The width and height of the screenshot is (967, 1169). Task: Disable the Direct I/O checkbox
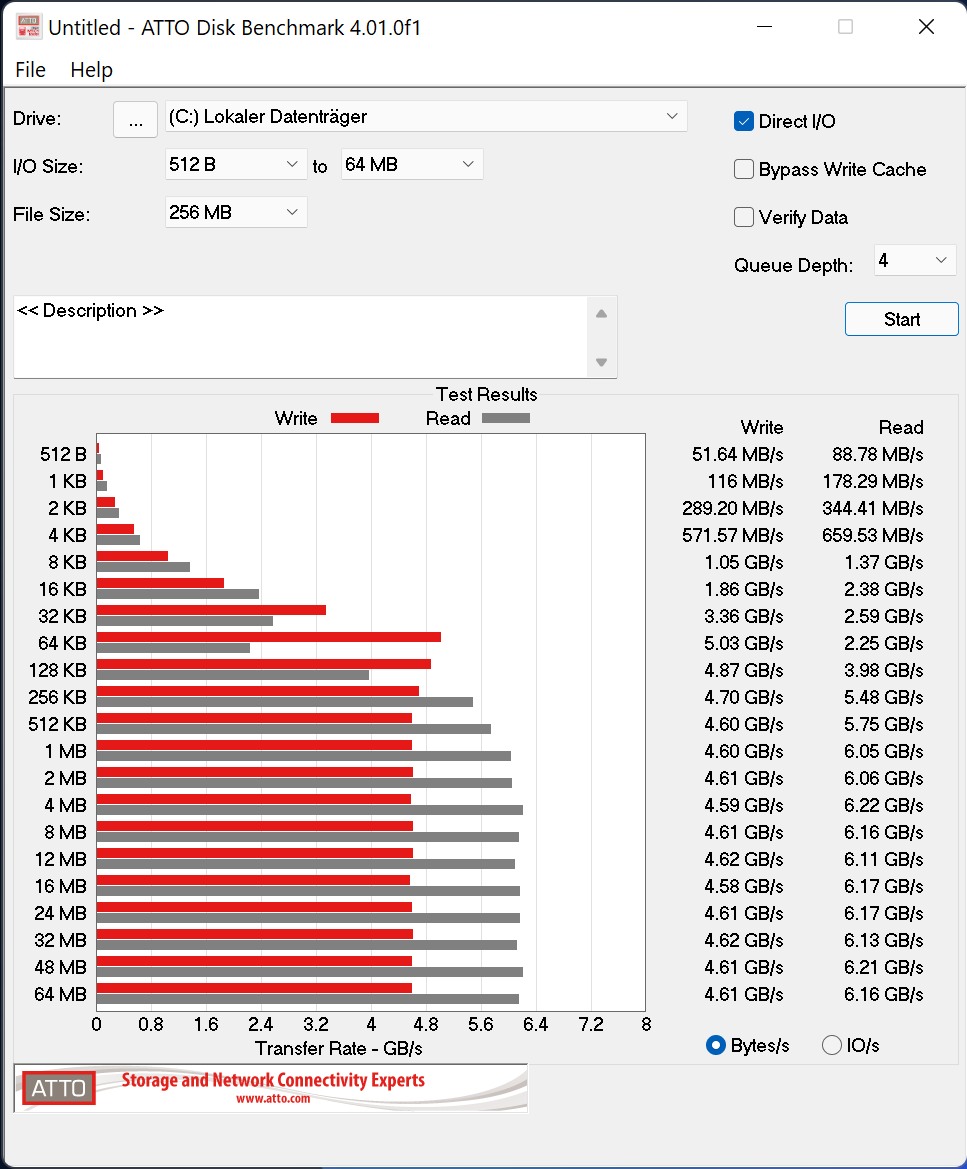click(744, 120)
